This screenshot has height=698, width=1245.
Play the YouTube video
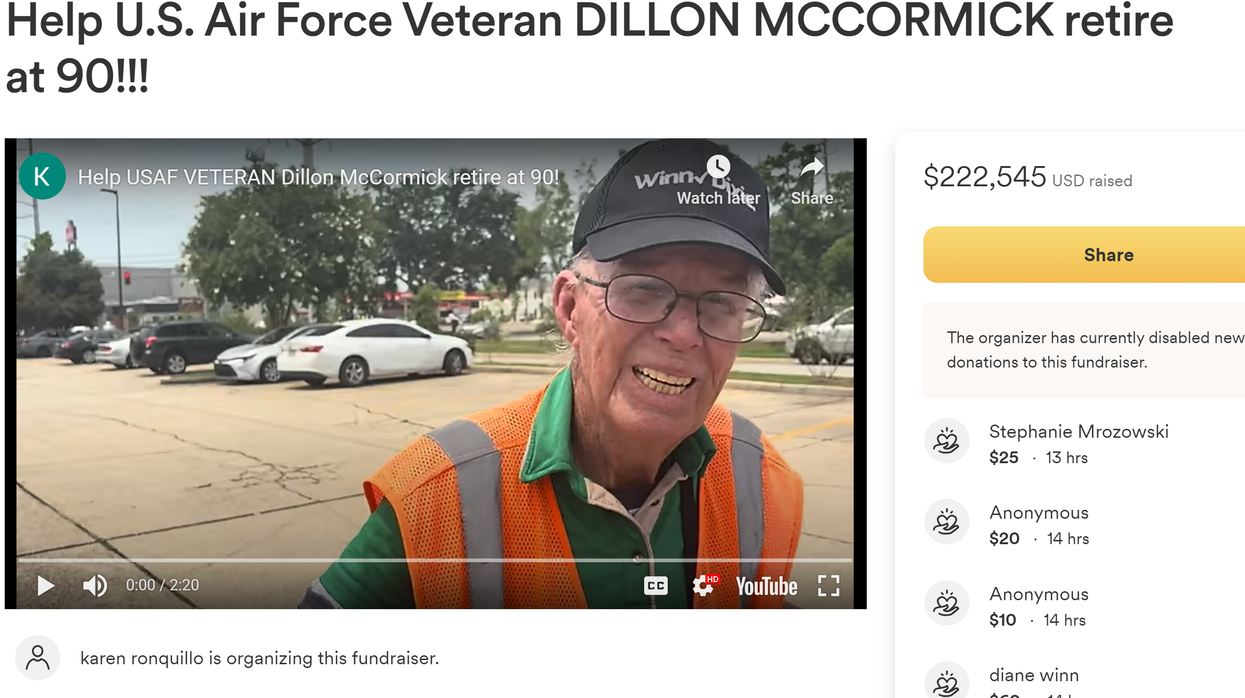(46, 585)
